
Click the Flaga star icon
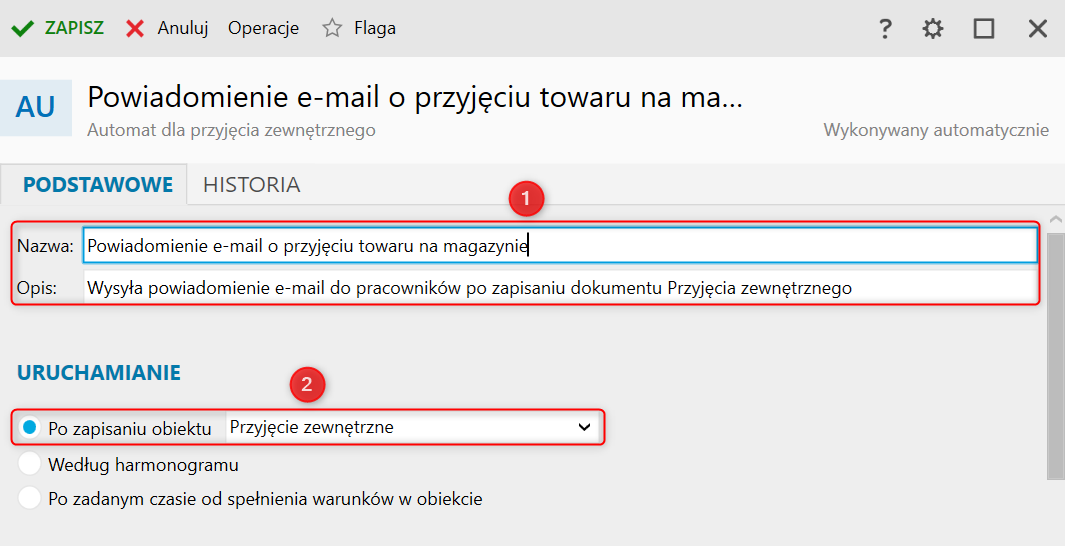click(332, 28)
